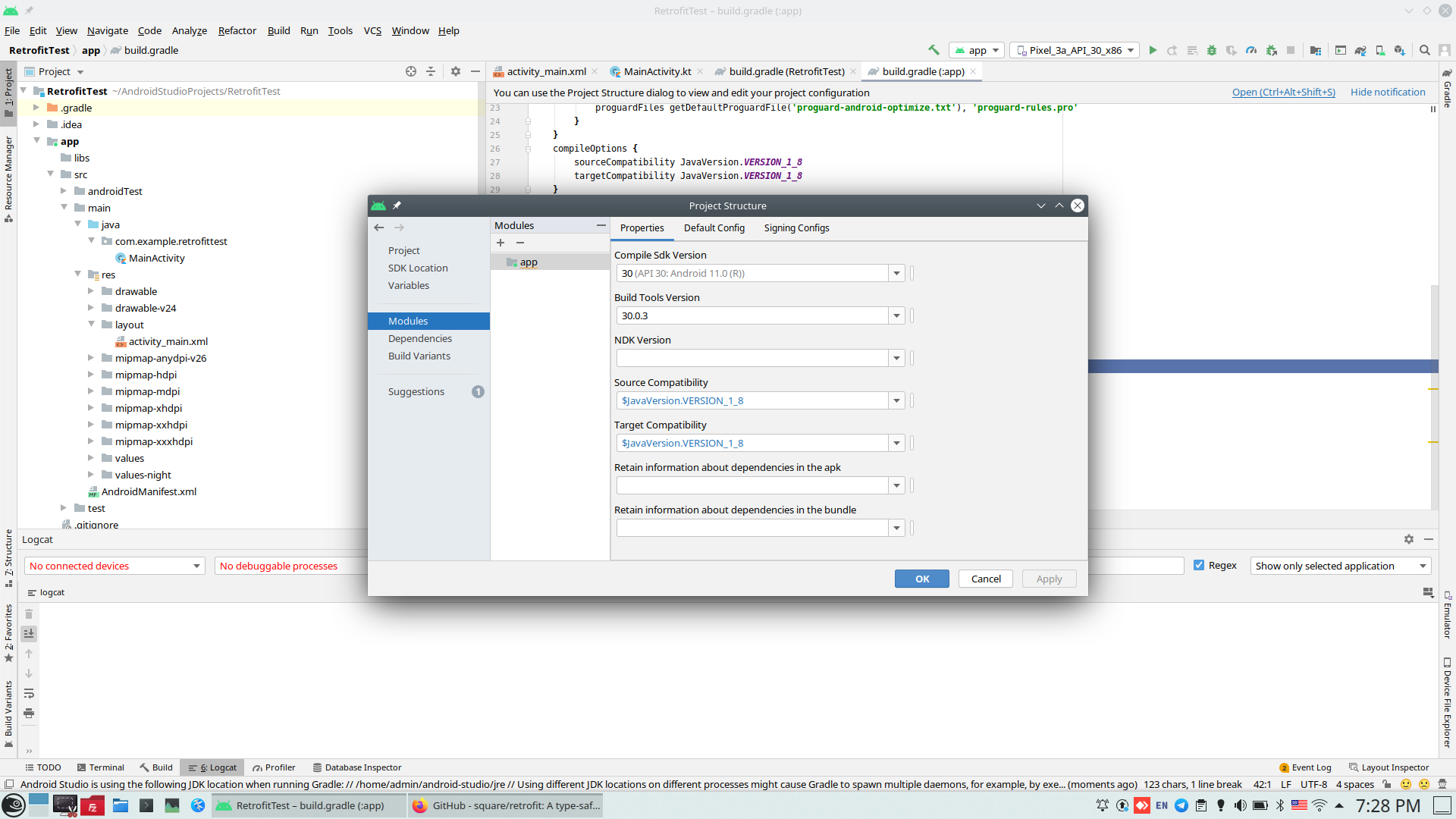Click the Make Project hammer icon
1456x819 pixels.
(x=934, y=50)
